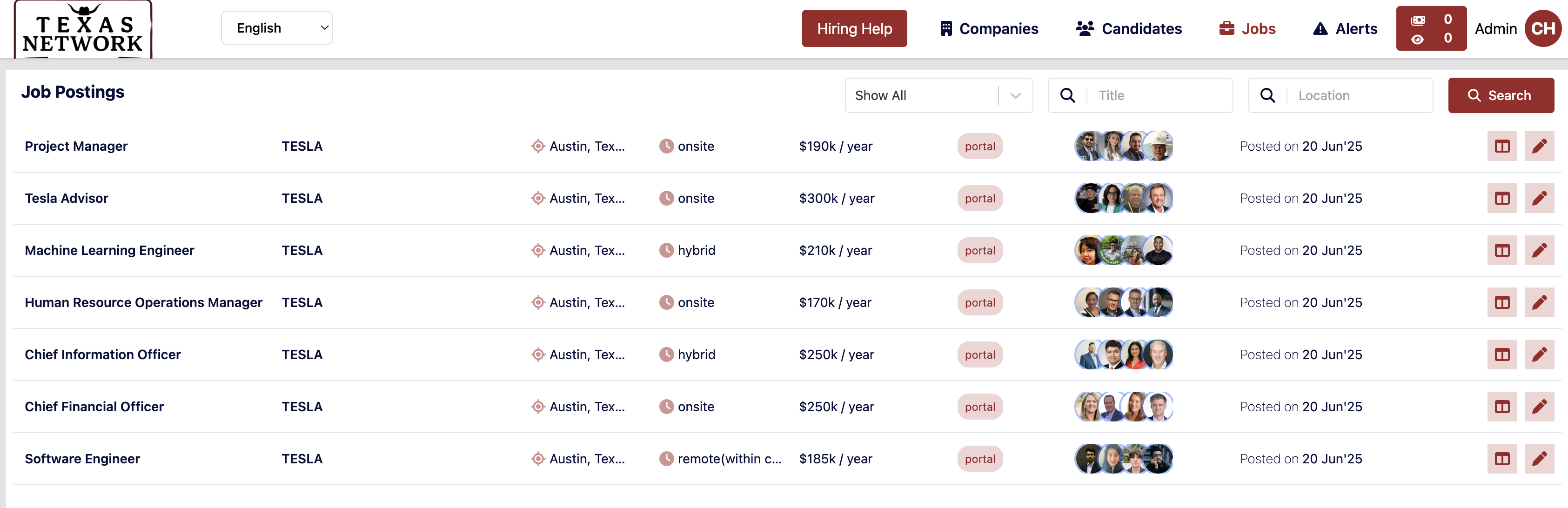Click portal tag in Project Manager row

(x=979, y=146)
